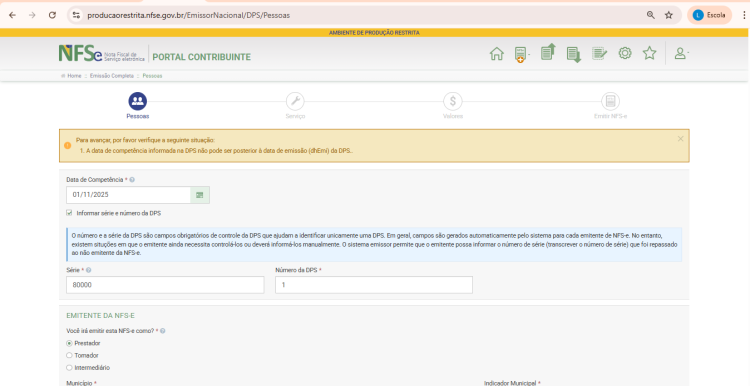
Task: Open the Escola browser profile button
Action: point(709,15)
